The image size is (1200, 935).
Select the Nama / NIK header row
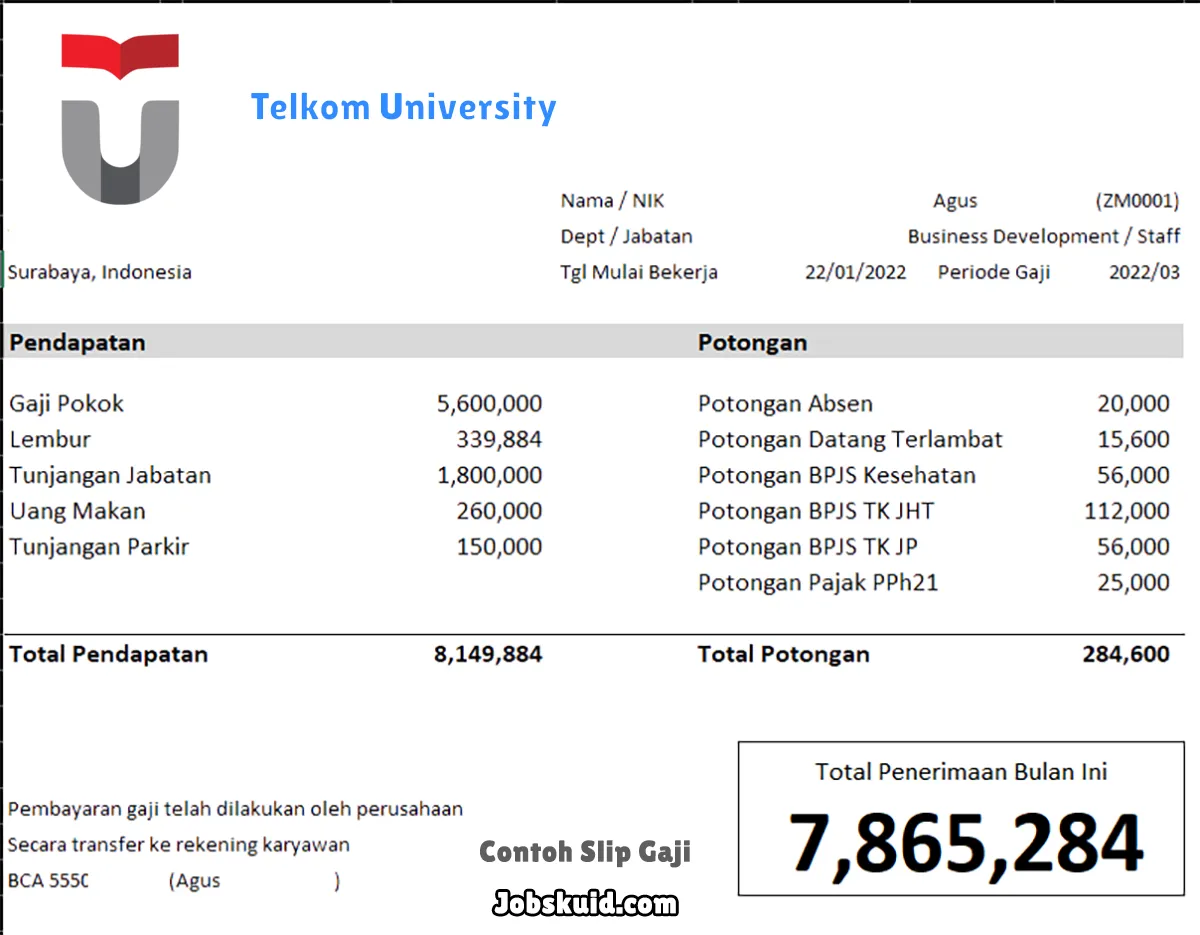pyautogui.click(x=611, y=200)
